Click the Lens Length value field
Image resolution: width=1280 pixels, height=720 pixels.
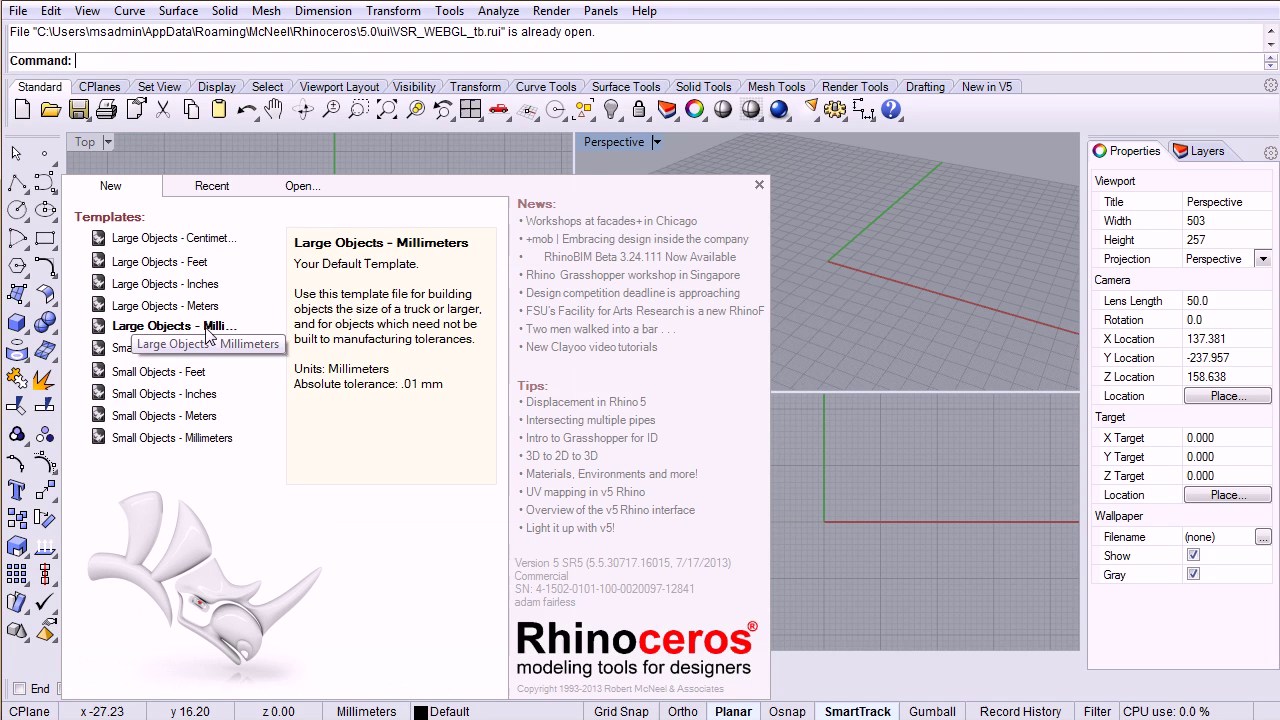click(x=1227, y=301)
